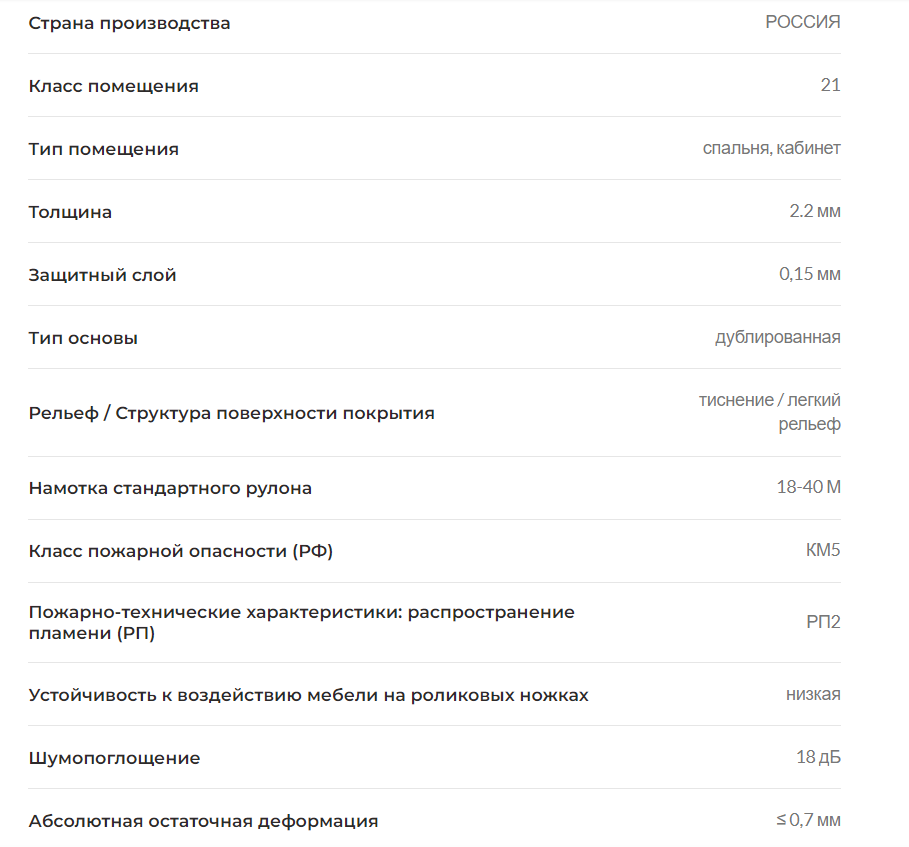Click the fire hazard class value 'КМ5'
This screenshot has height=847, width=909.
pos(823,550)
